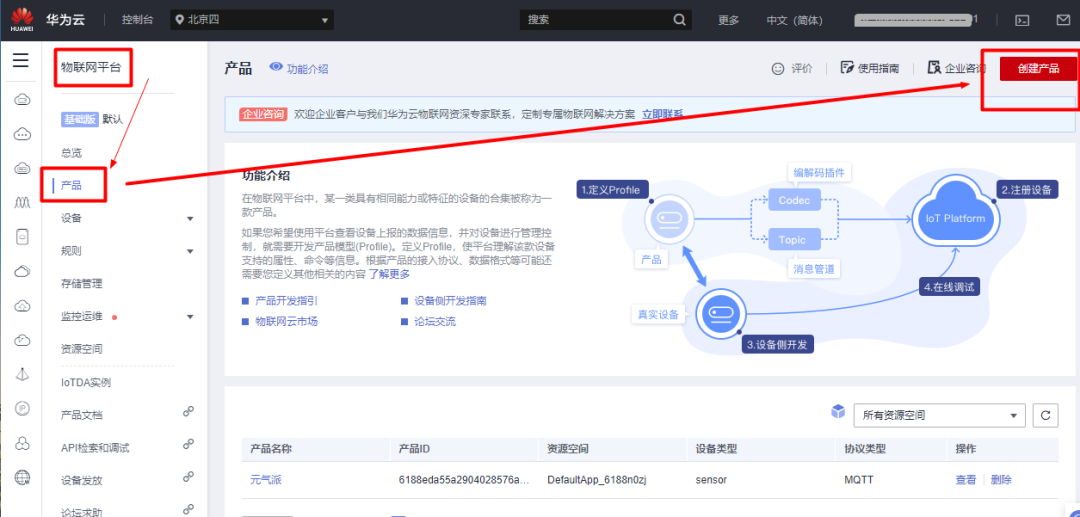Expand the 设备 sidebar menu
This screenshot has height=517, width=1080.
tap(190, 219)
